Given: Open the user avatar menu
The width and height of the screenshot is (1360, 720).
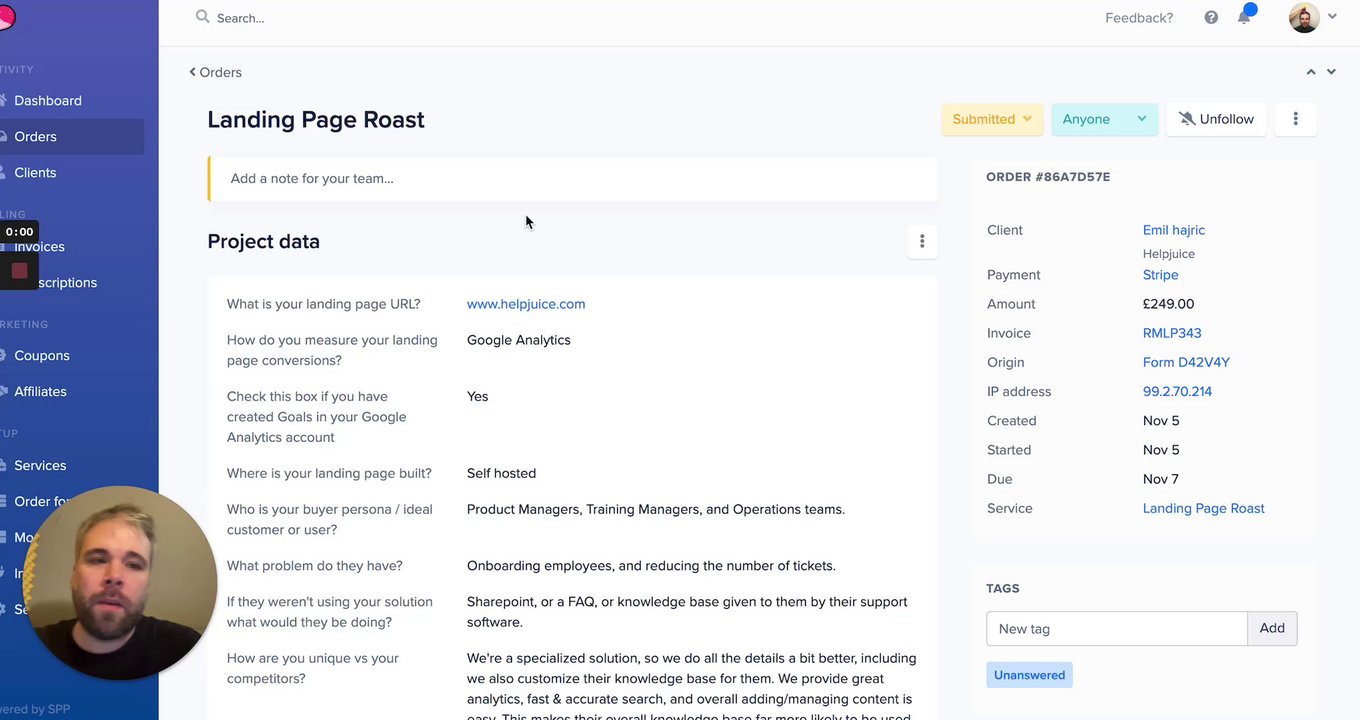Looking at the screenshot, I should 1312,18.
